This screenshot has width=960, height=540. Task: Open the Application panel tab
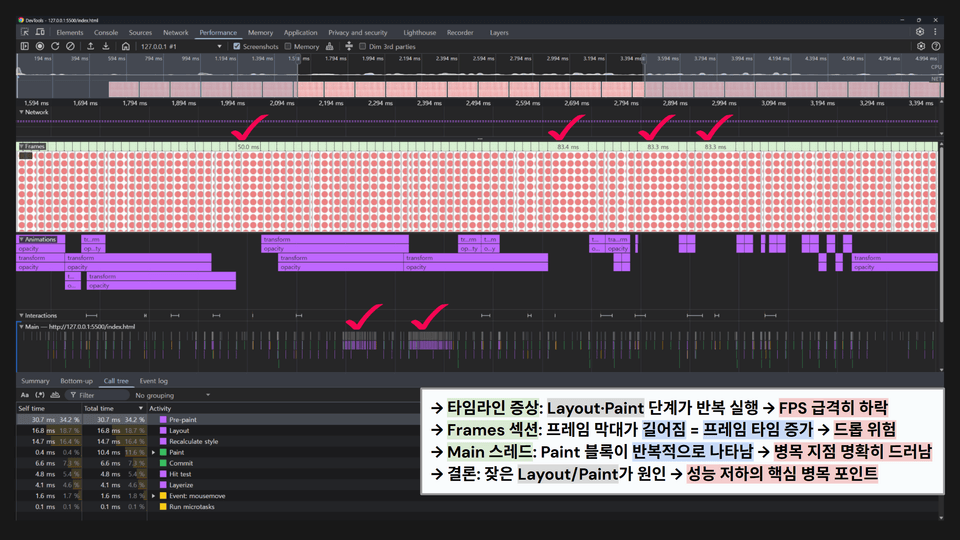tap(301, 32)
